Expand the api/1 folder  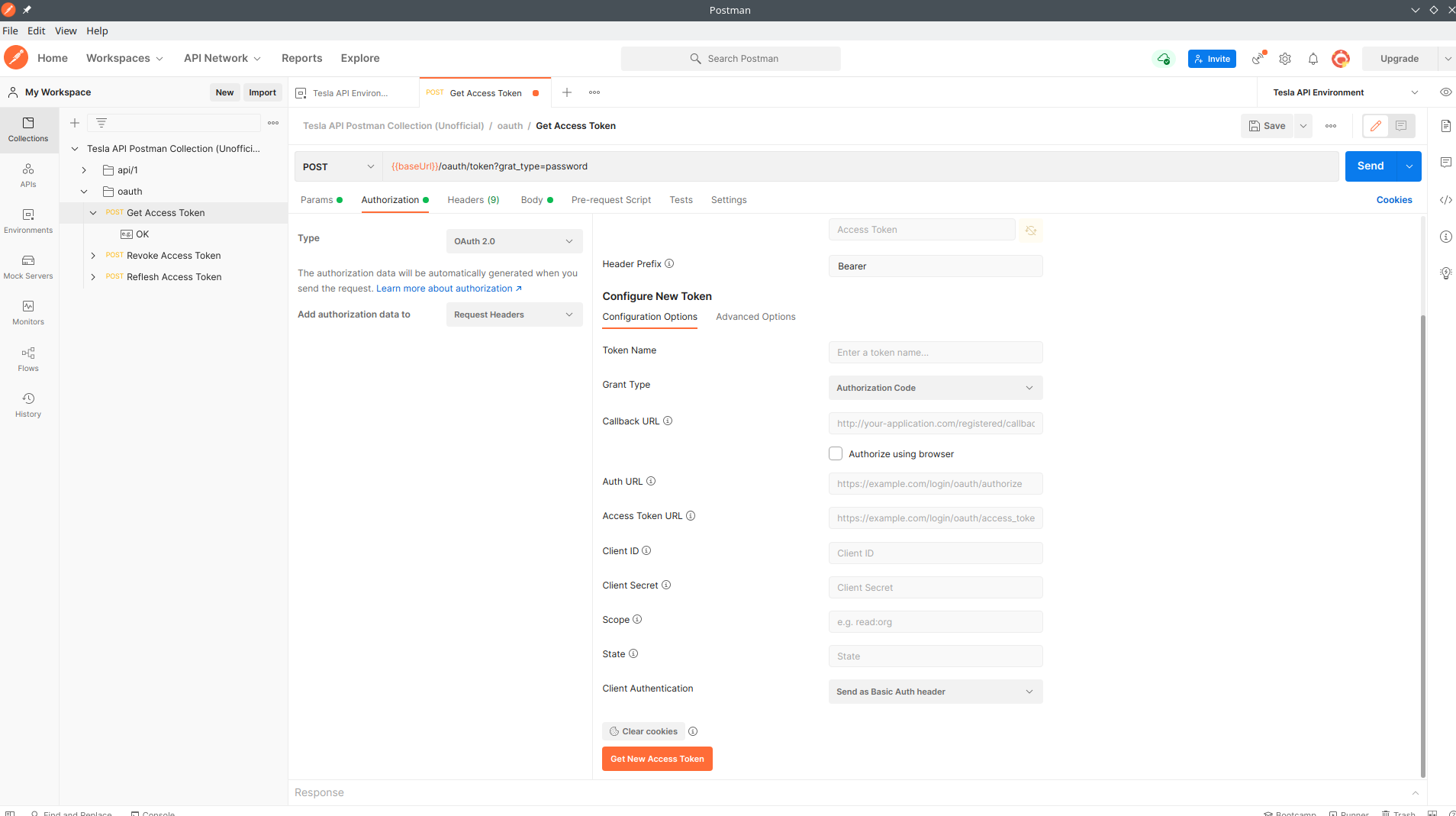[84, 170]
